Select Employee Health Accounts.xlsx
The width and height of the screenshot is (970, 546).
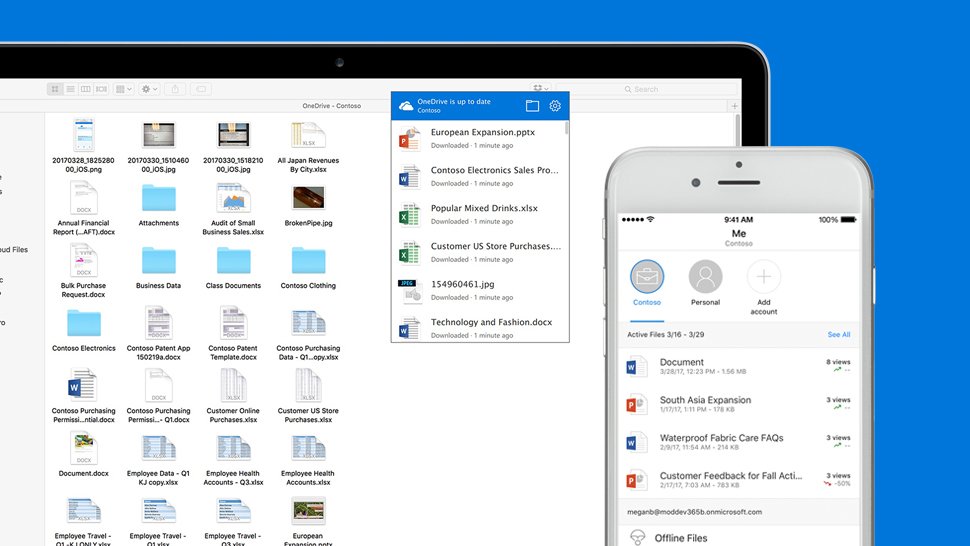[308, 459]
